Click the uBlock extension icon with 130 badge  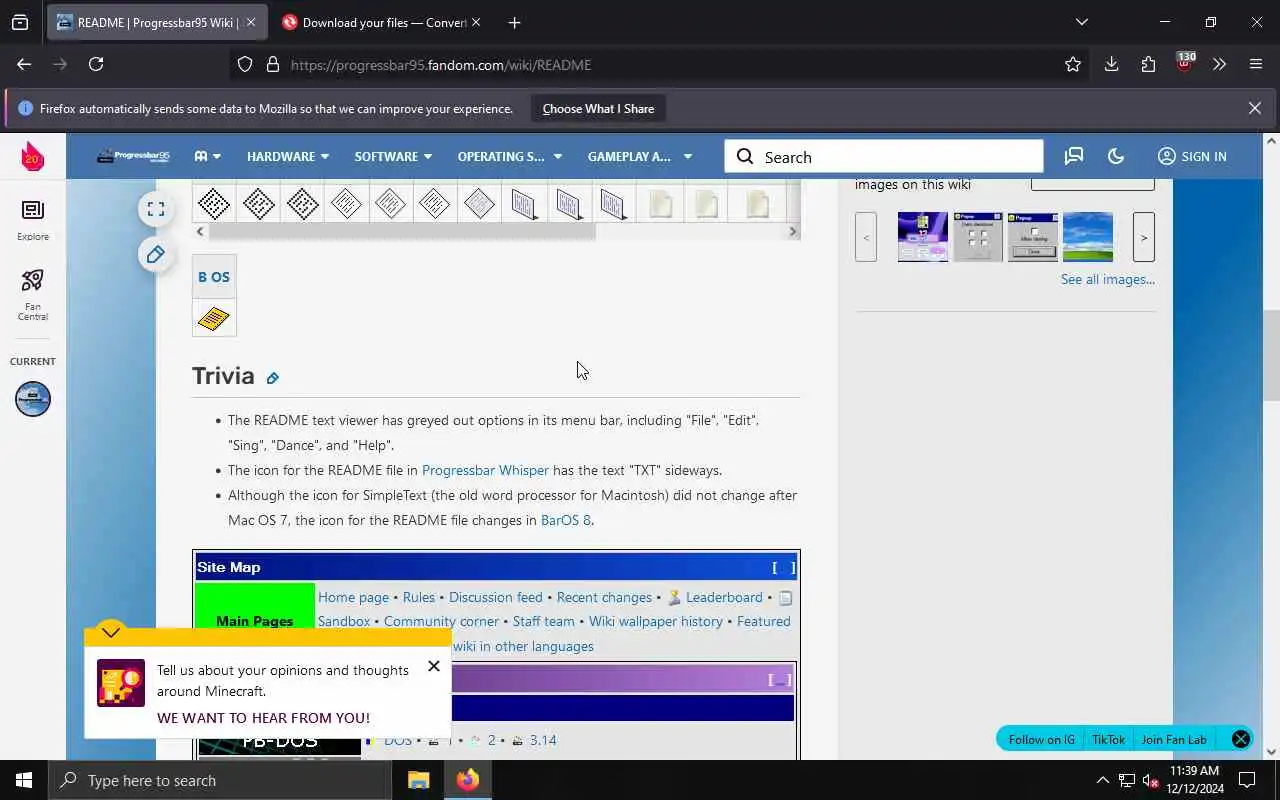1185,63
